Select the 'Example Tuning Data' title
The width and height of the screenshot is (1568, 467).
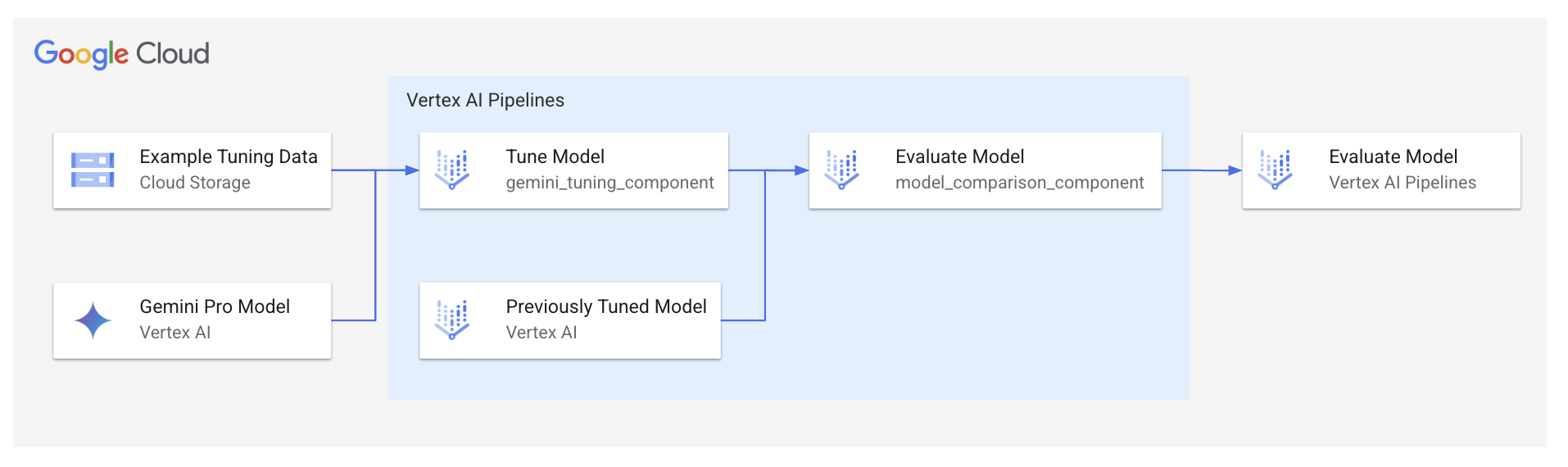pos(229,156)
